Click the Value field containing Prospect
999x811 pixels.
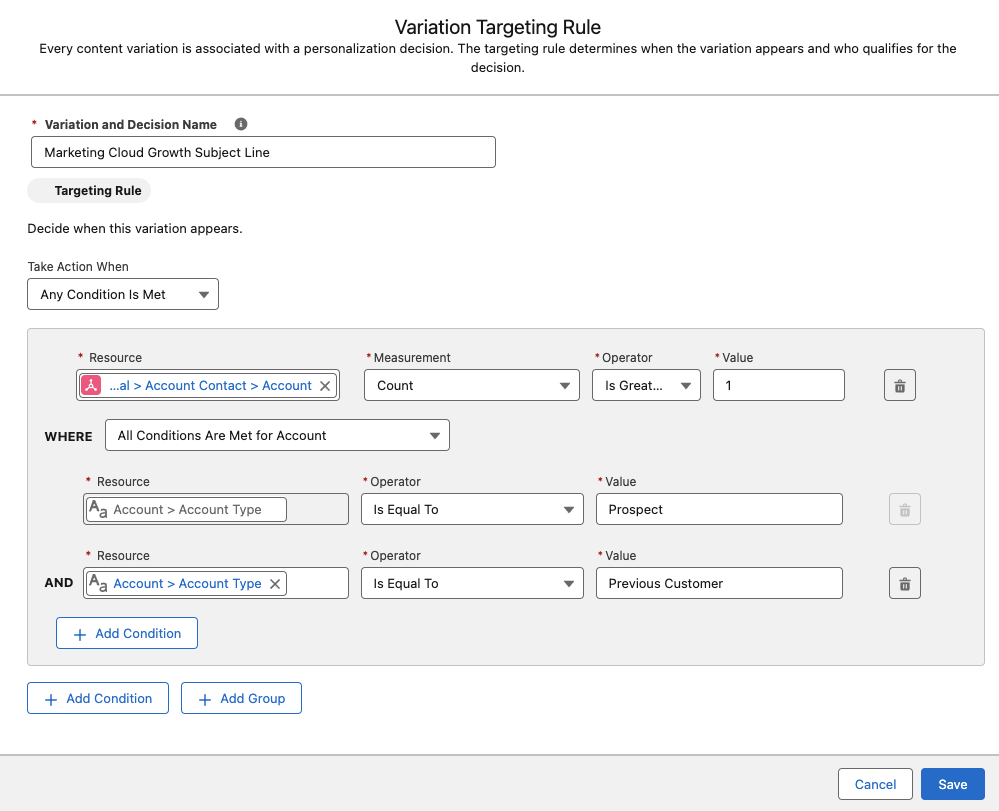(719, 510)
